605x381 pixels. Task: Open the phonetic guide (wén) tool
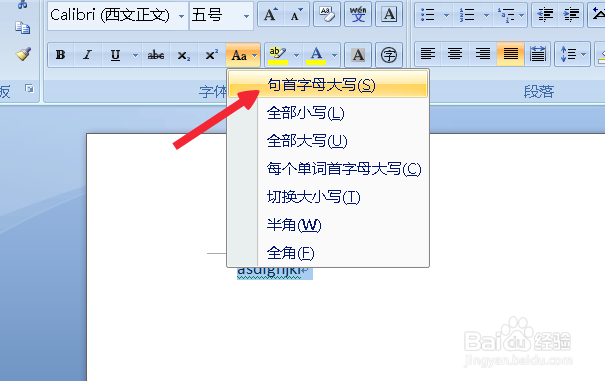[x=358, y=15]
